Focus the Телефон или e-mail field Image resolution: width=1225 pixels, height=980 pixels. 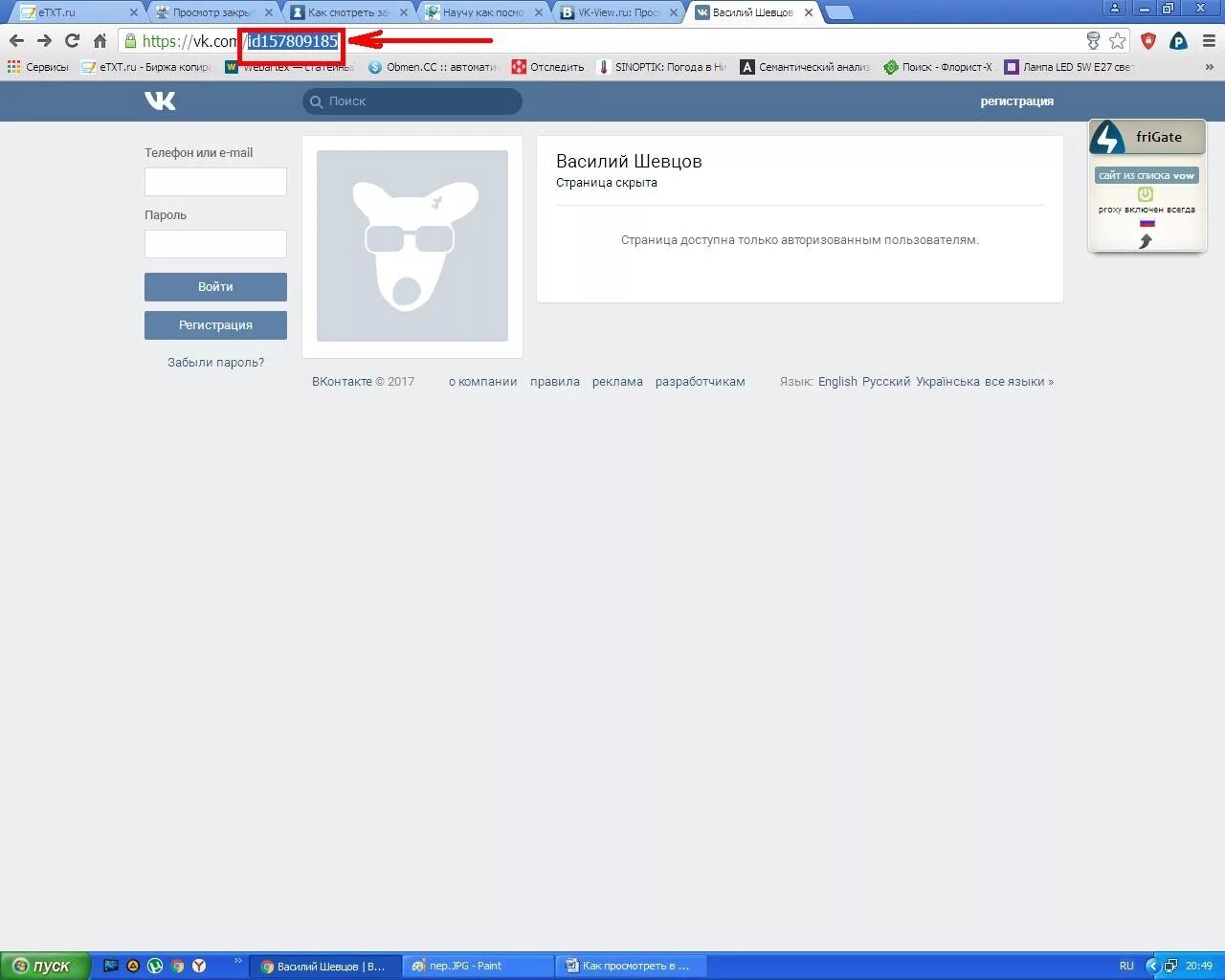[215, 182]
